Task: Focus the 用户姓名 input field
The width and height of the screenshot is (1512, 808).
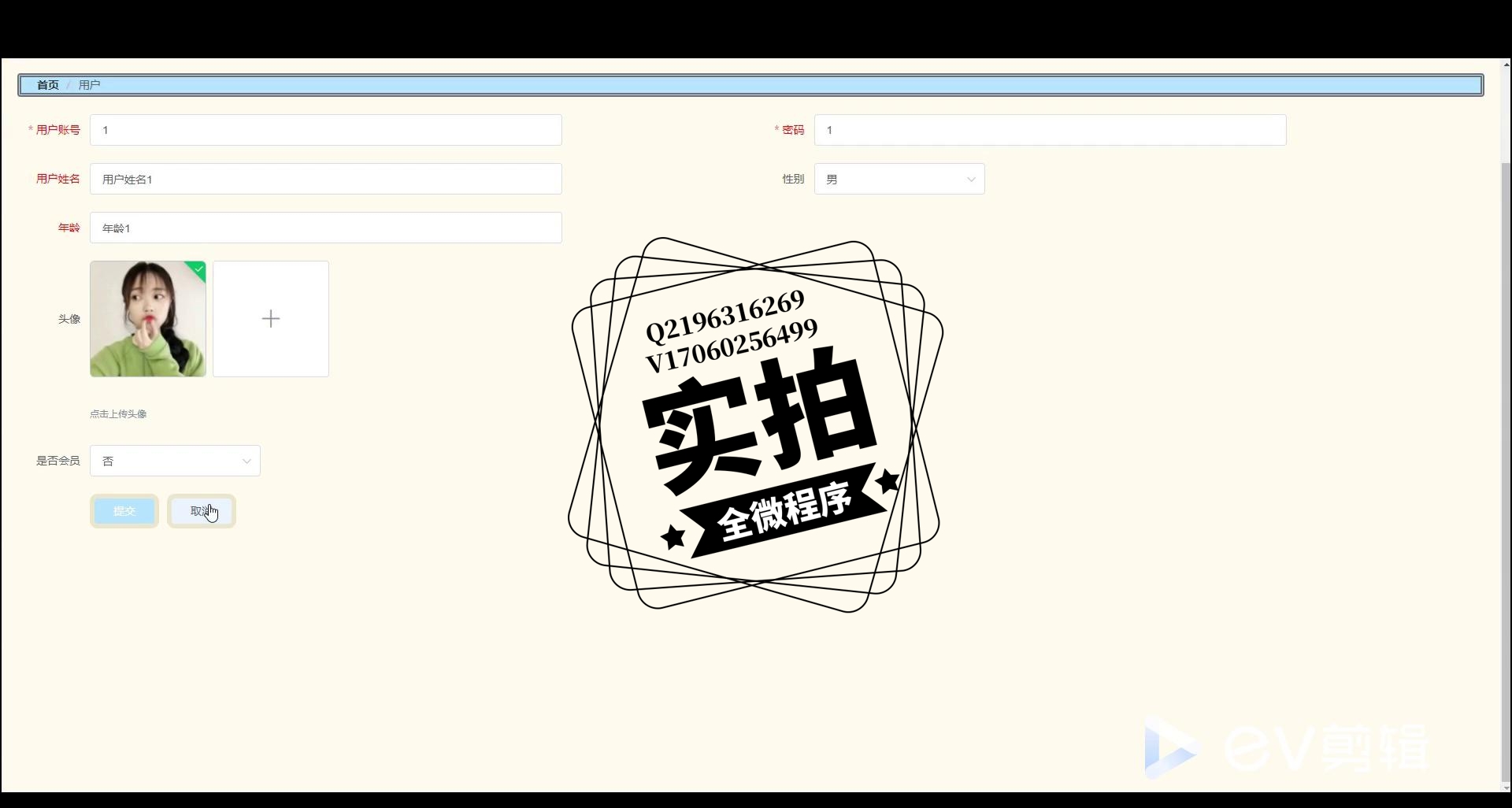Action: coord(325,179)
